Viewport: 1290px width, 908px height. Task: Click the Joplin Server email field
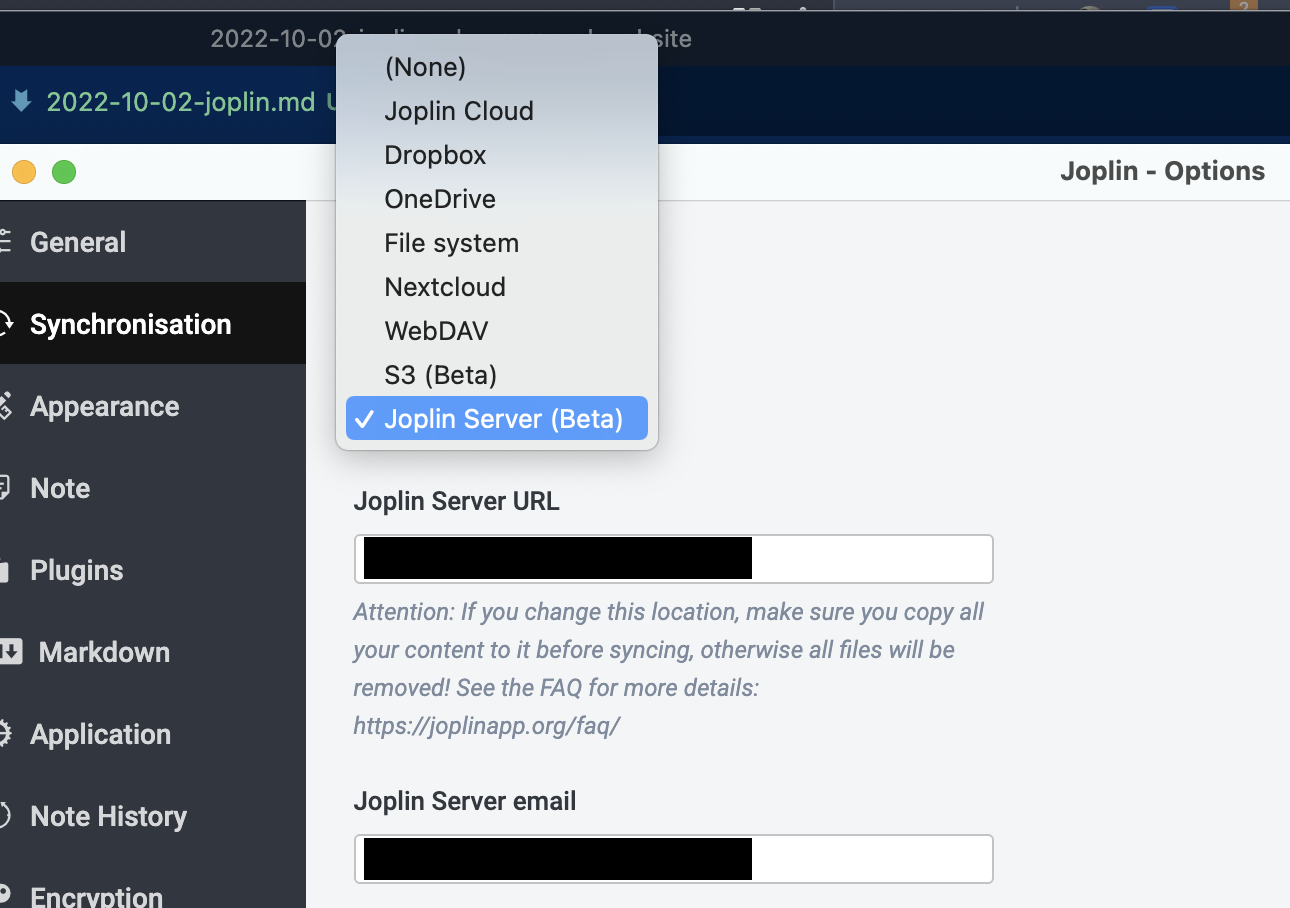(672, 858)
